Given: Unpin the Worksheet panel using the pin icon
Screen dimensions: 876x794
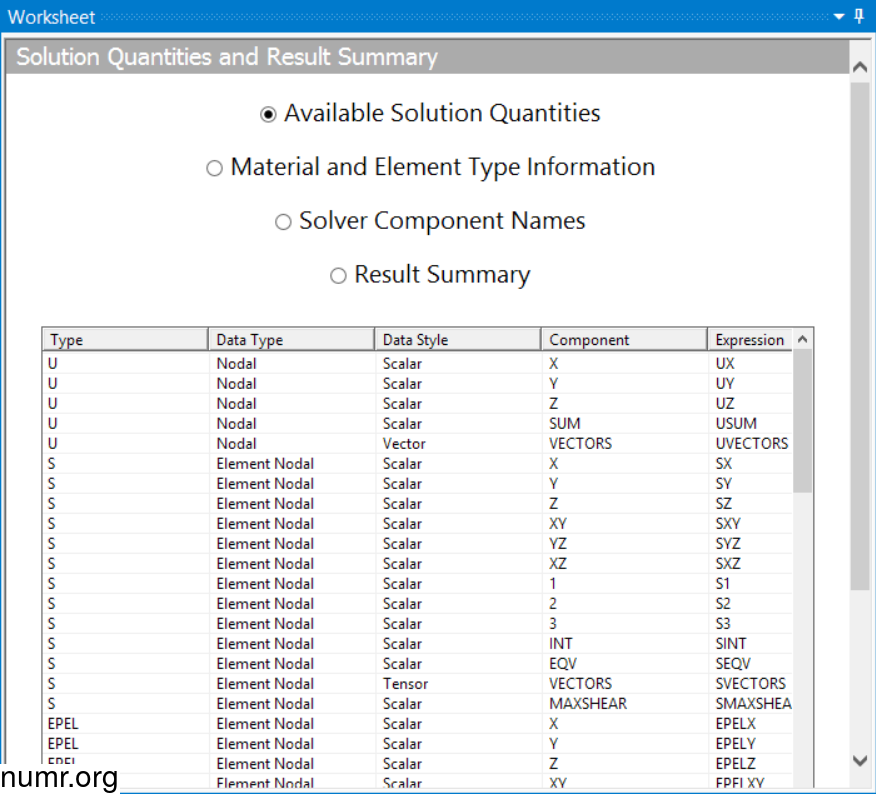Looking at the screenshot, I should click(x=857, y=17).
